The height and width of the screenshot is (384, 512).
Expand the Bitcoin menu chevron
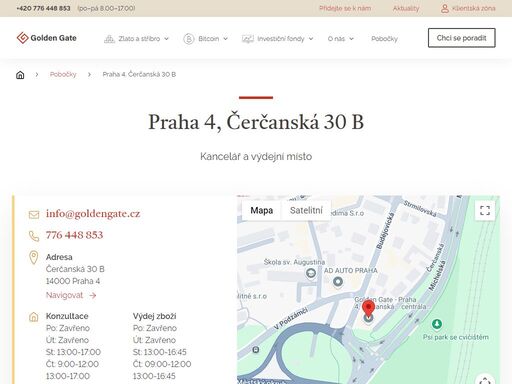point(226,39)
